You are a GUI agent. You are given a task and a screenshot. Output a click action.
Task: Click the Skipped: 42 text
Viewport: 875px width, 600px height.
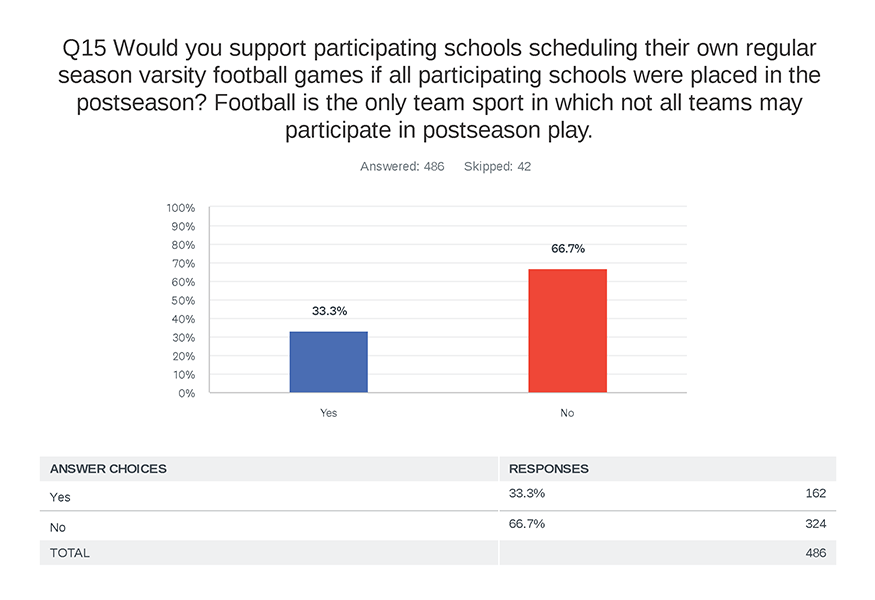[x=497, y=166]
